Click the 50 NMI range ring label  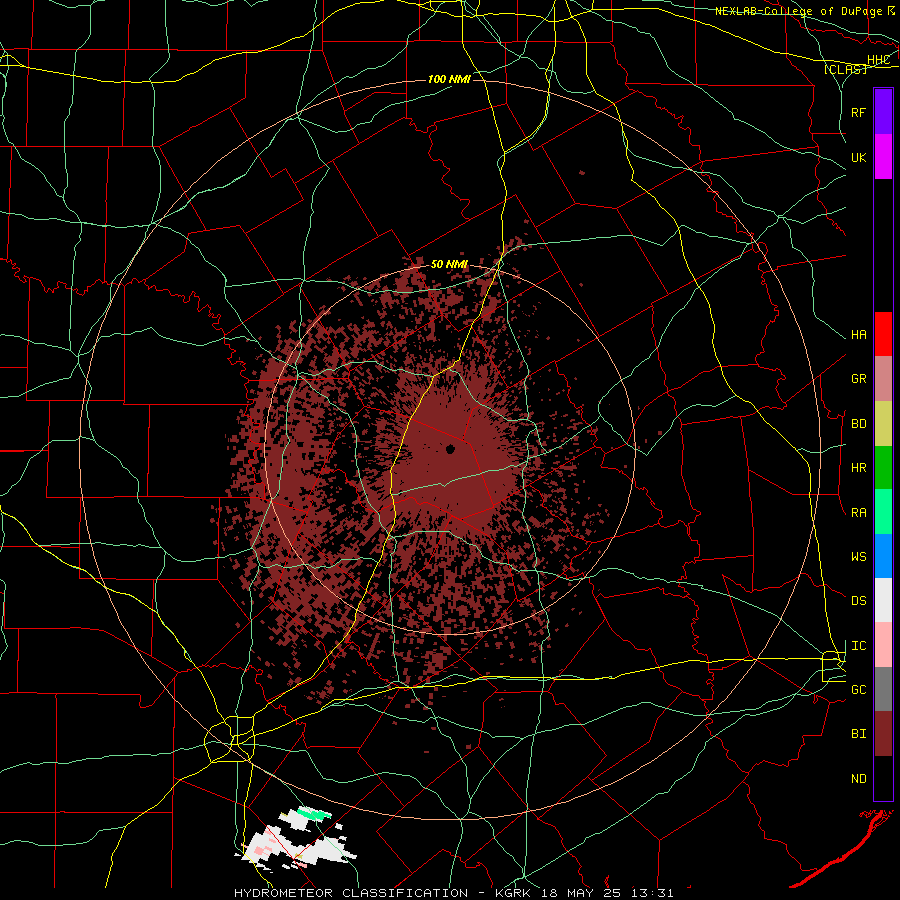[x=449, y=264]
